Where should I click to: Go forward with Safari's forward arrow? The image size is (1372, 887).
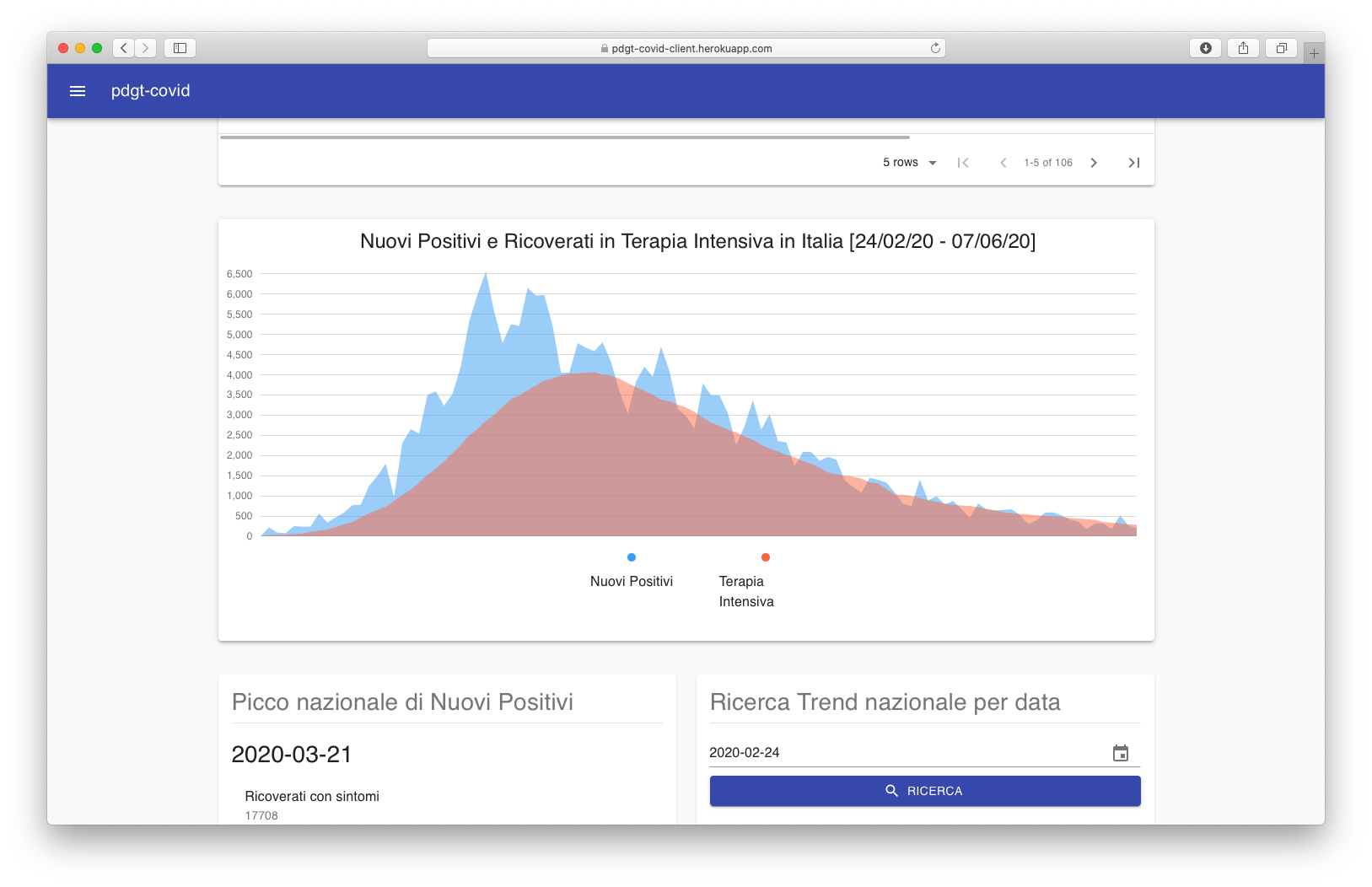pos(146,48)
